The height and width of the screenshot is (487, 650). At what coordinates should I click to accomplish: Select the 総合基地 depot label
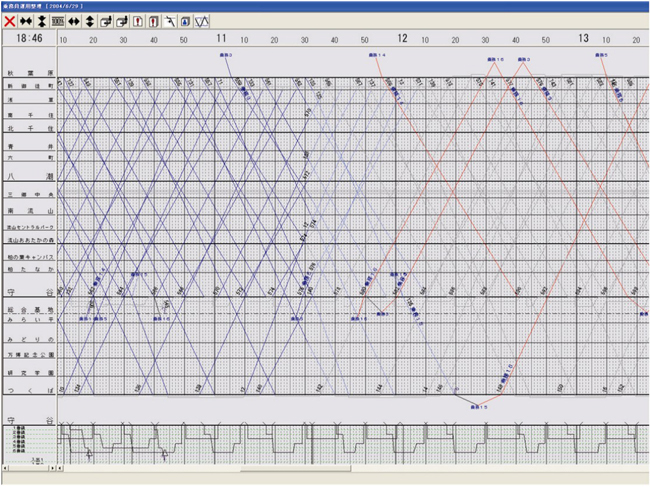[x=30, y=310]
